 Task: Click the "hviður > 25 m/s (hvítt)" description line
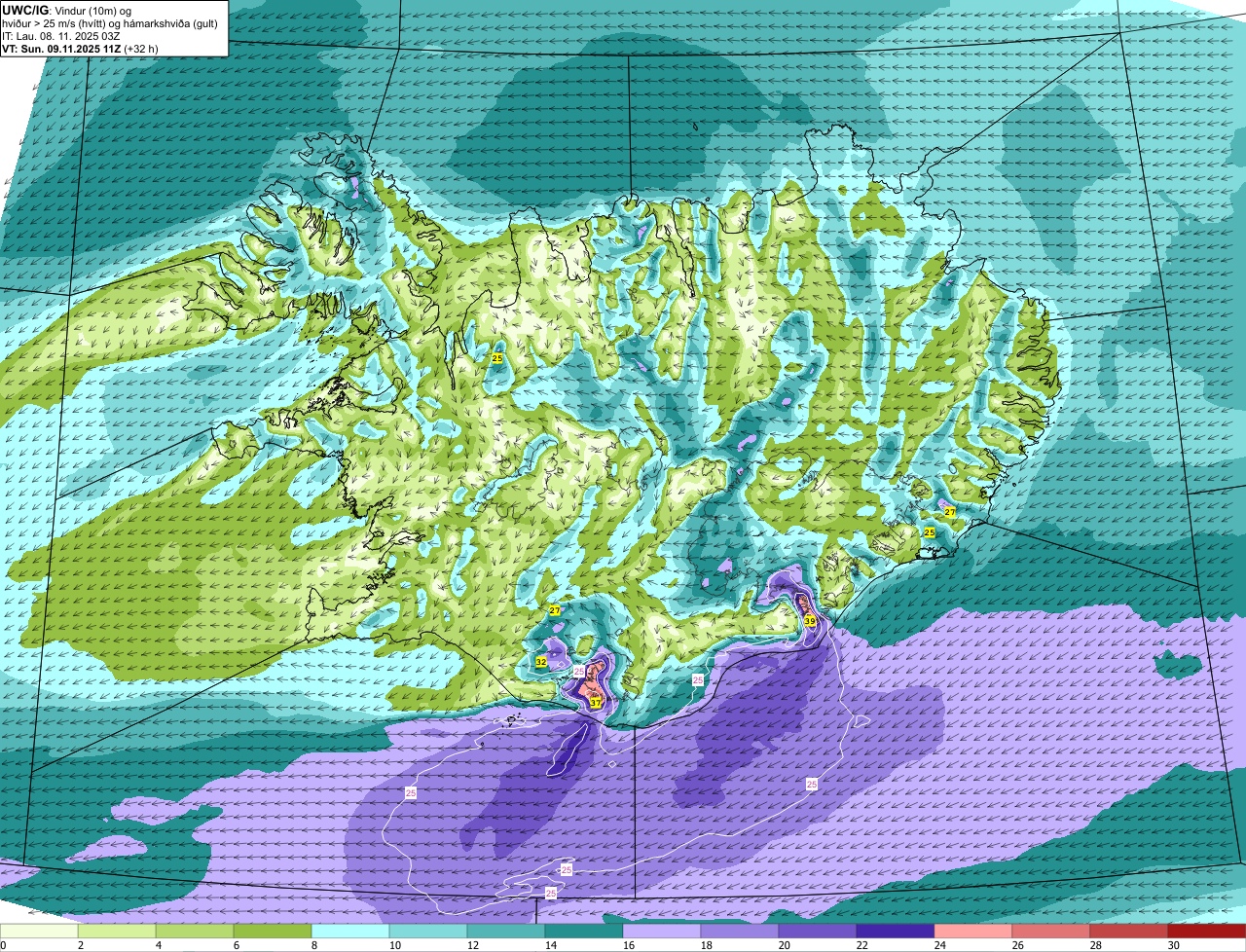pyautogui.click(x=111, y=22)
